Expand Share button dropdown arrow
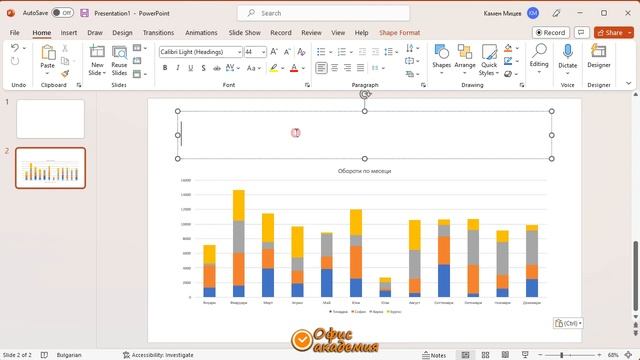This screenshot has height=360, width=640. (630, 33)
